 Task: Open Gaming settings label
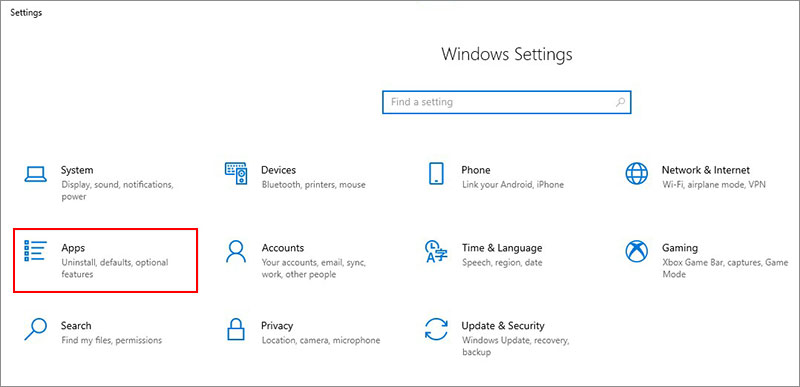click(x=680, y=248)
